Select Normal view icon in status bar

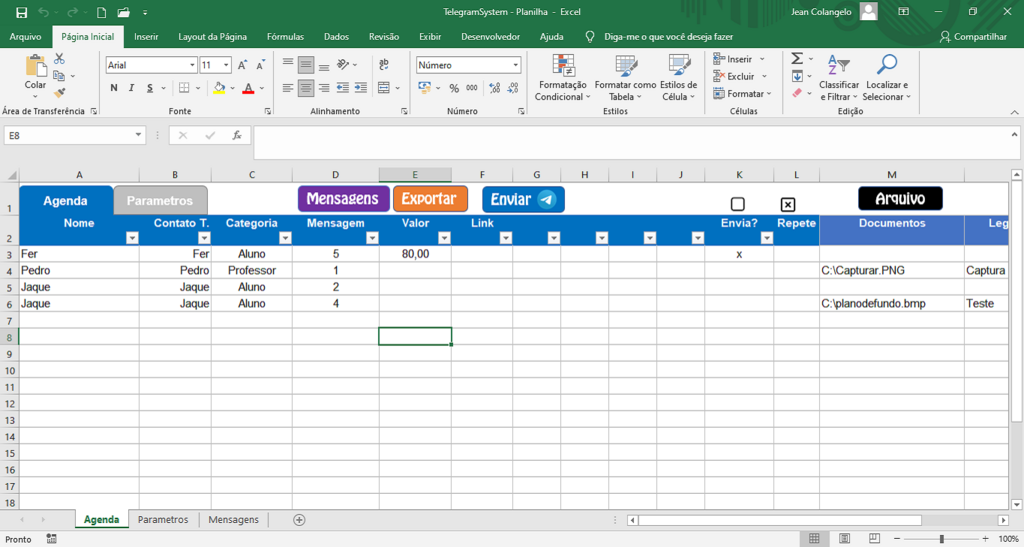tap(814, 539)
